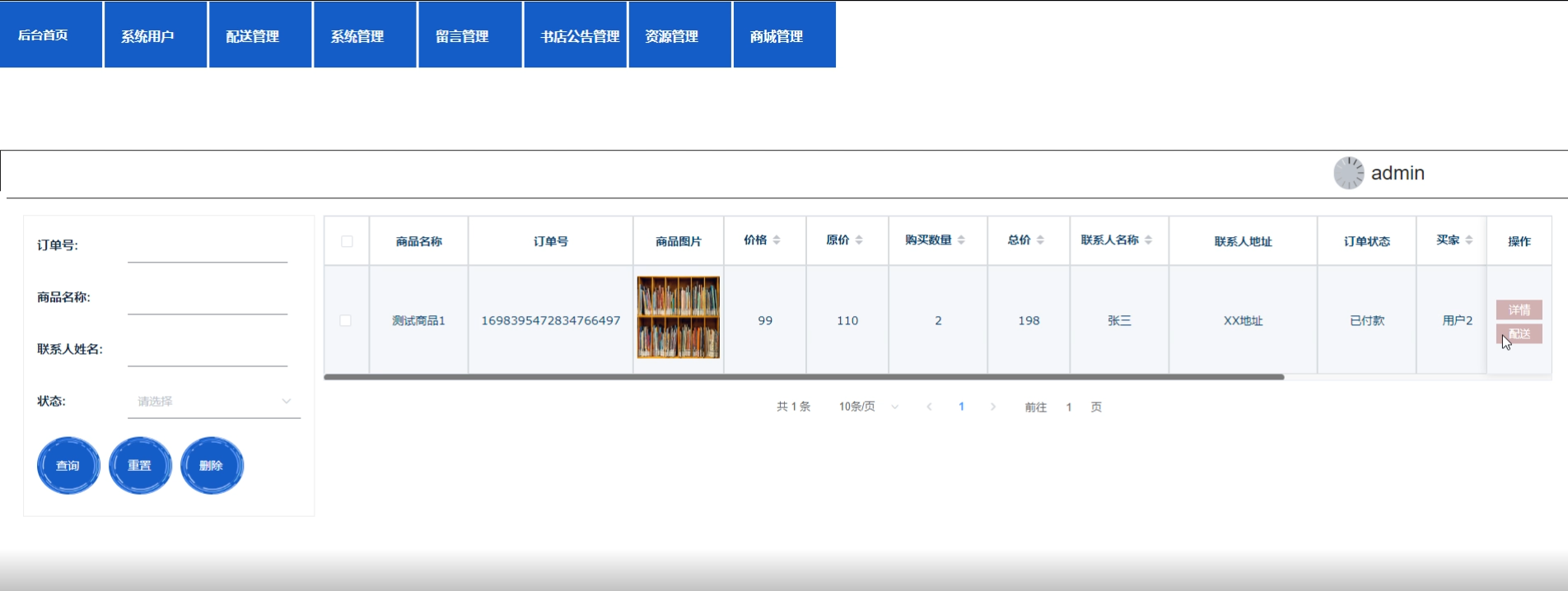Sort by 联系人名称 column arrows

pos(1148,240)
